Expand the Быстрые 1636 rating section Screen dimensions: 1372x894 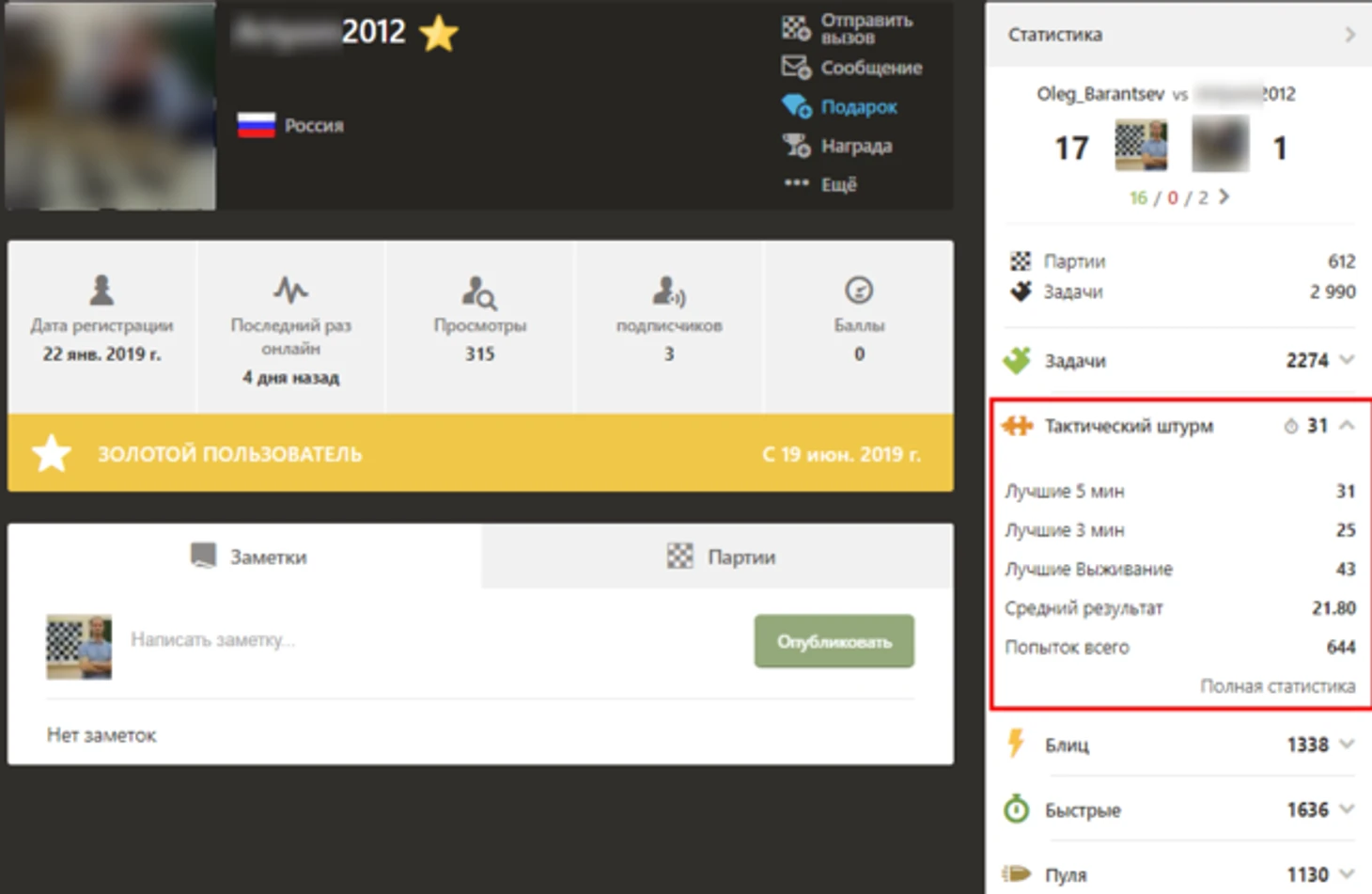[1348, 809]
